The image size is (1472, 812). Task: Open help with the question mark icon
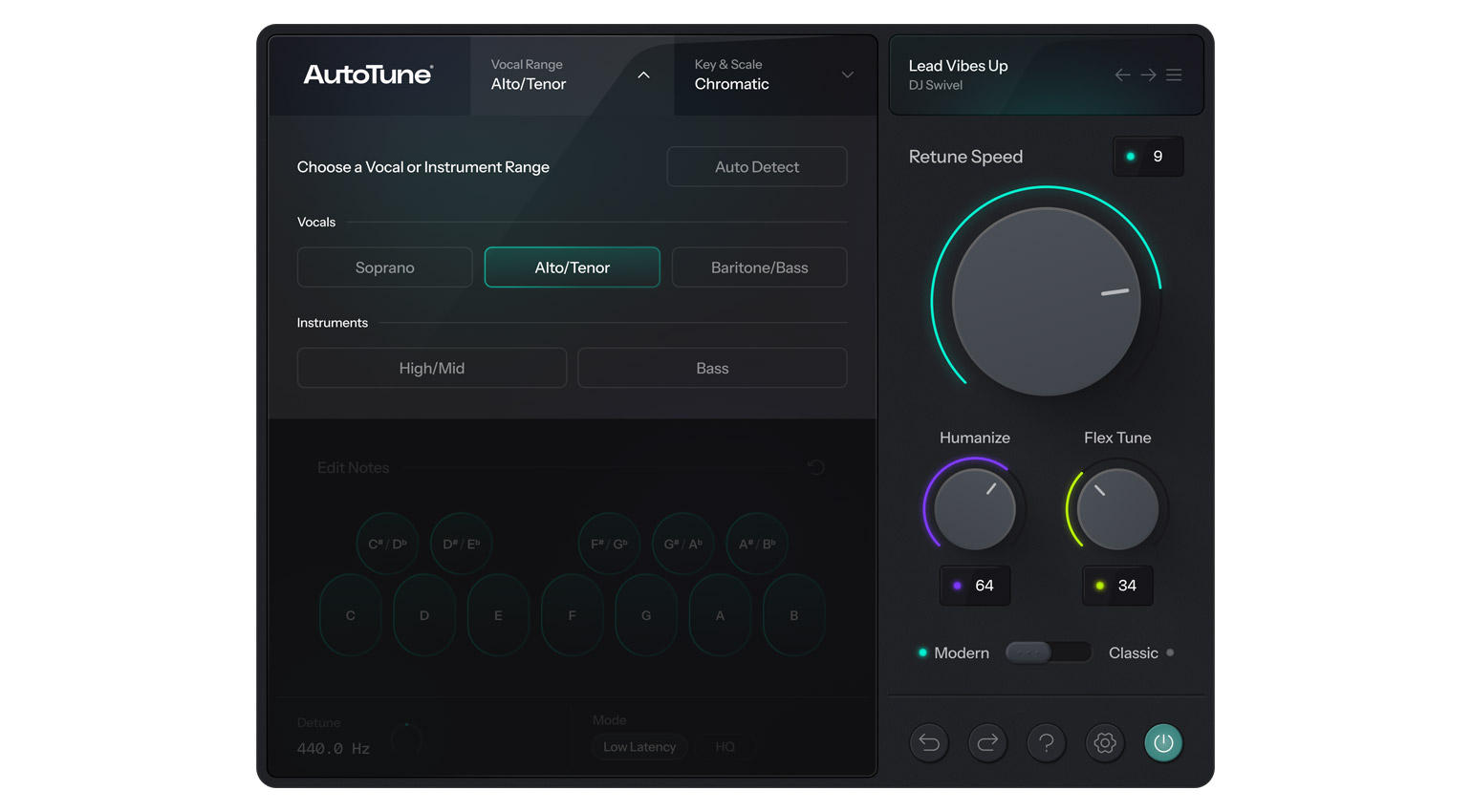tap(1047, 742)
